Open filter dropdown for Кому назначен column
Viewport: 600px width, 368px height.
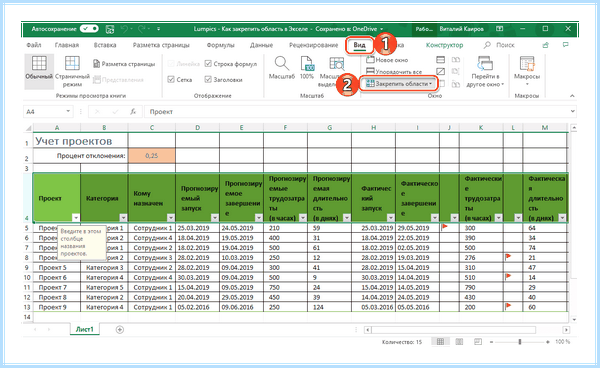click(x=171, y=218)
